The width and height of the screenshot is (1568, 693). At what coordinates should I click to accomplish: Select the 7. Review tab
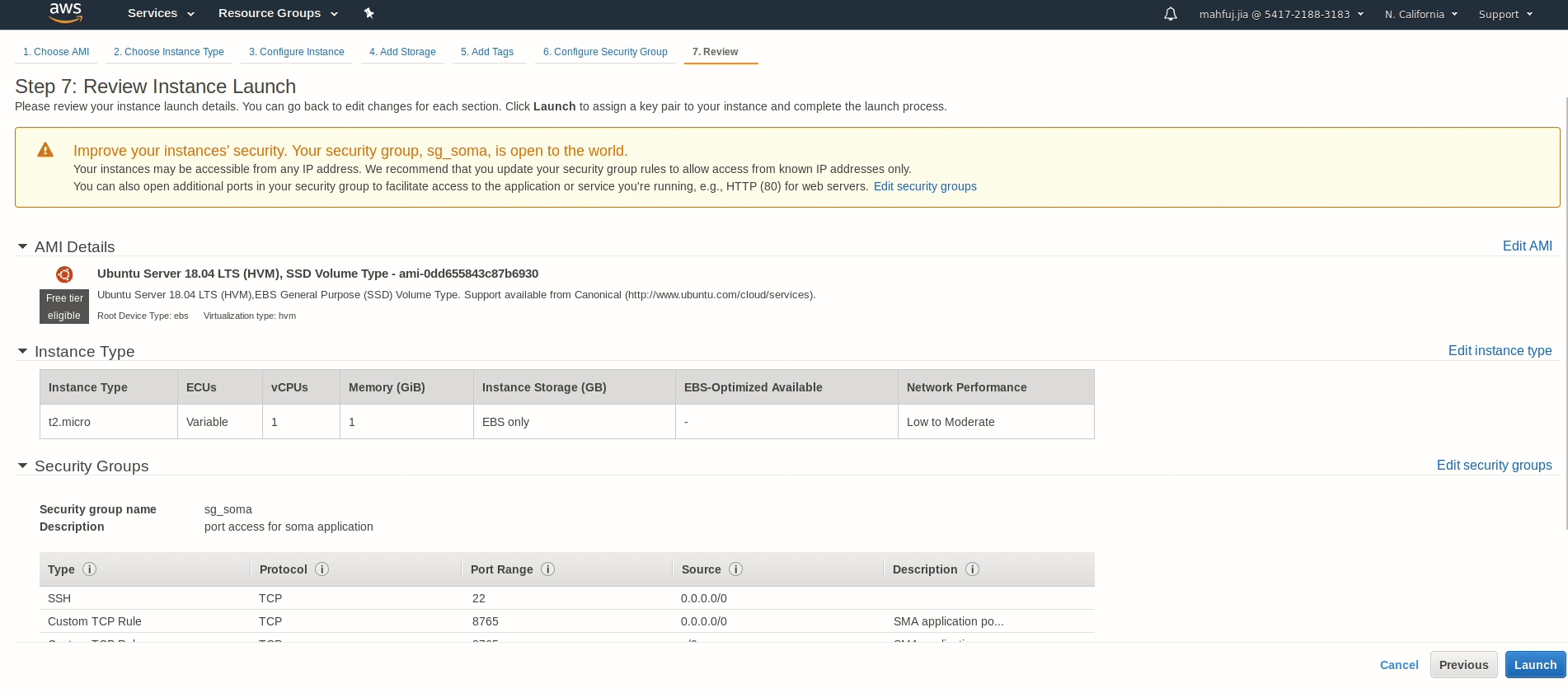point(716,52)
